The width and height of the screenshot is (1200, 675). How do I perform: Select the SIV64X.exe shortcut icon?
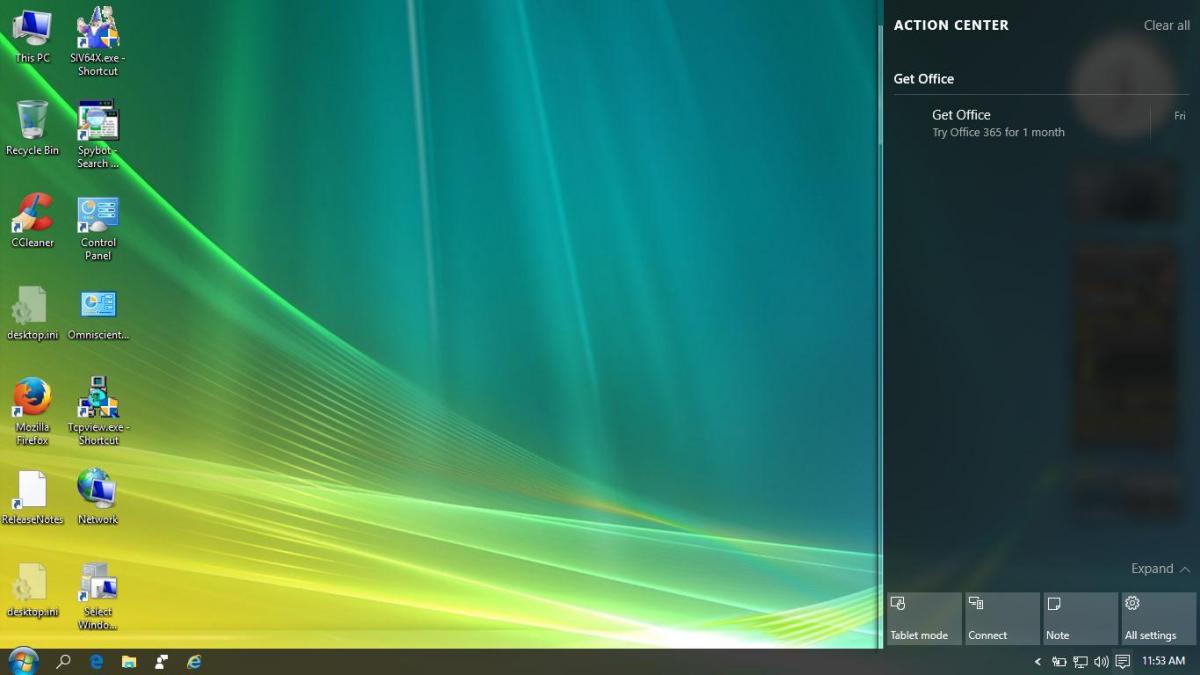tap(98, 41)
